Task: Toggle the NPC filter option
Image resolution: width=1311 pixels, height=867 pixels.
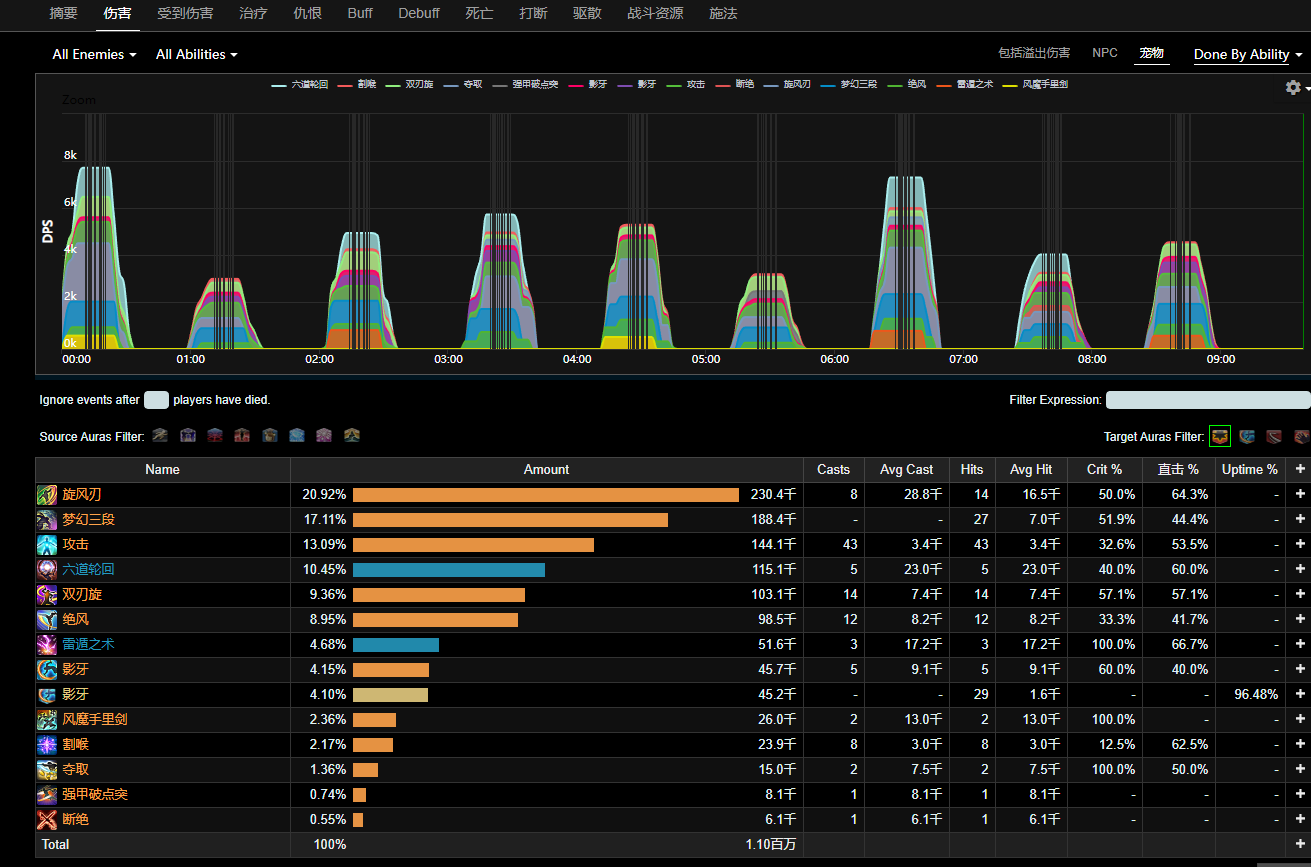Action: [1105, 53]
